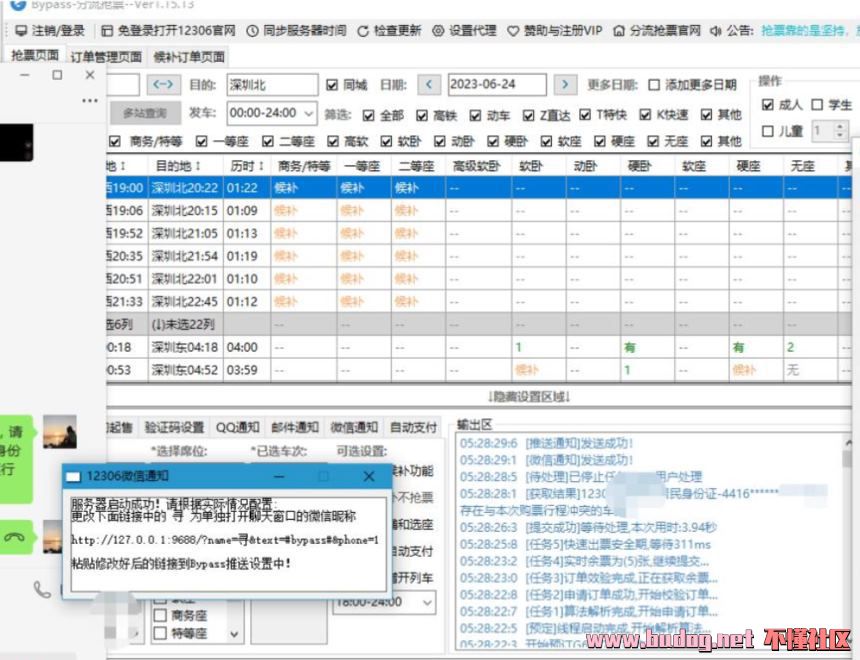Screen dimensions: 860x660
Task: Sort table by 历时 column
Action: coord(247,166)
